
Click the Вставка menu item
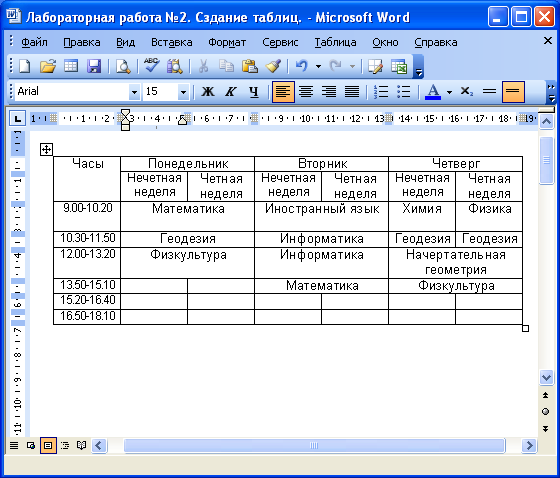pyautogui.click(x=172, y=42)
